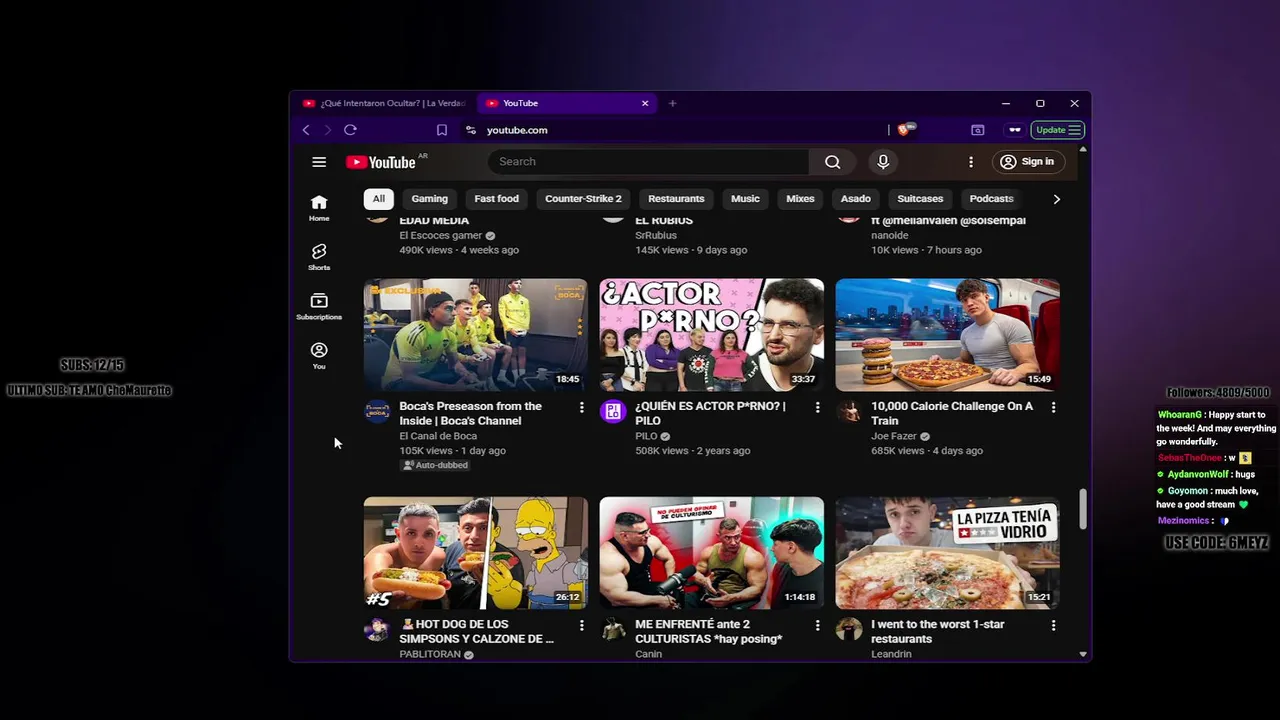Open site settings icon left of youtube.com
Viewport: 1280px width, 720px height.
471,130
